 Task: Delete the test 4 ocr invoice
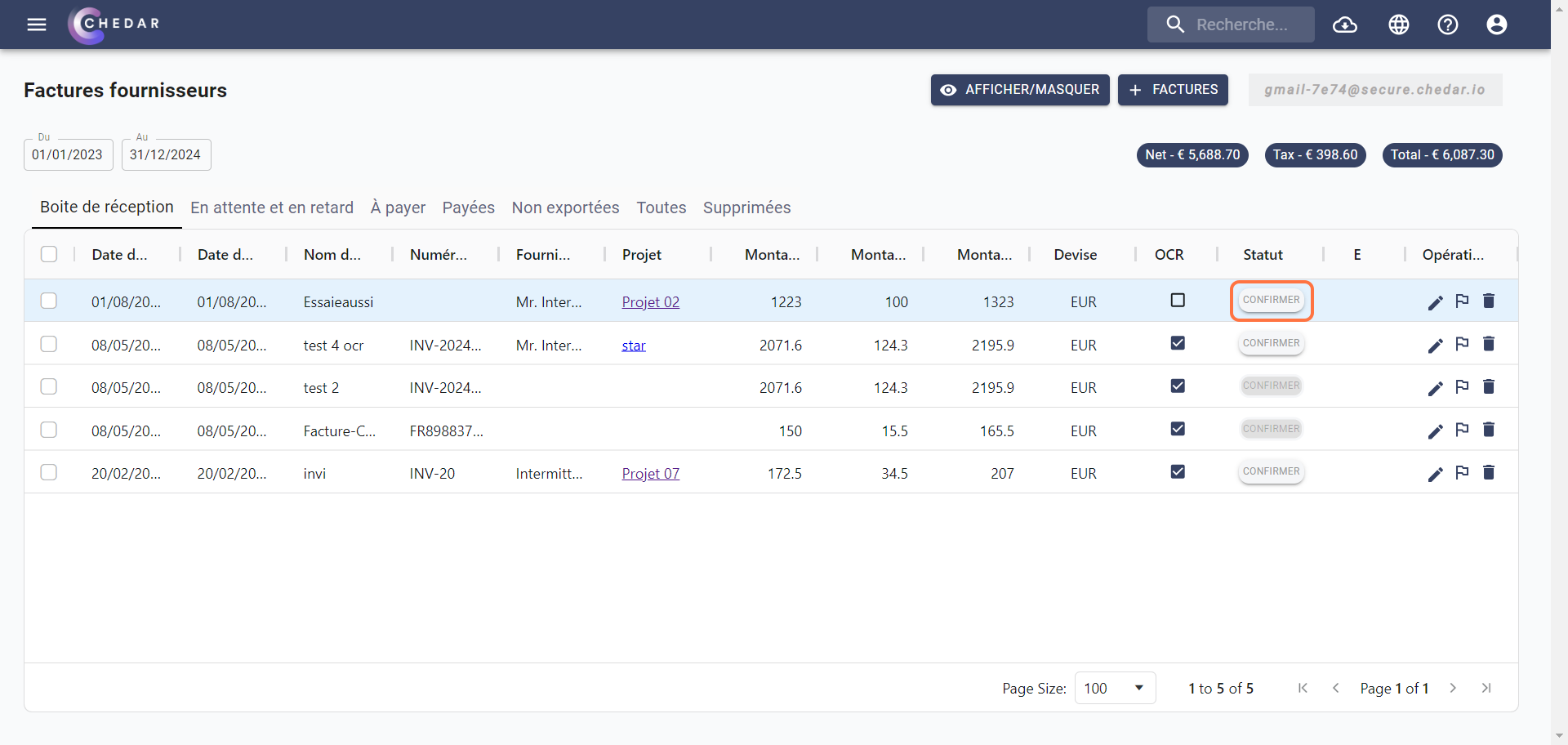click(x=1489, y=345)
